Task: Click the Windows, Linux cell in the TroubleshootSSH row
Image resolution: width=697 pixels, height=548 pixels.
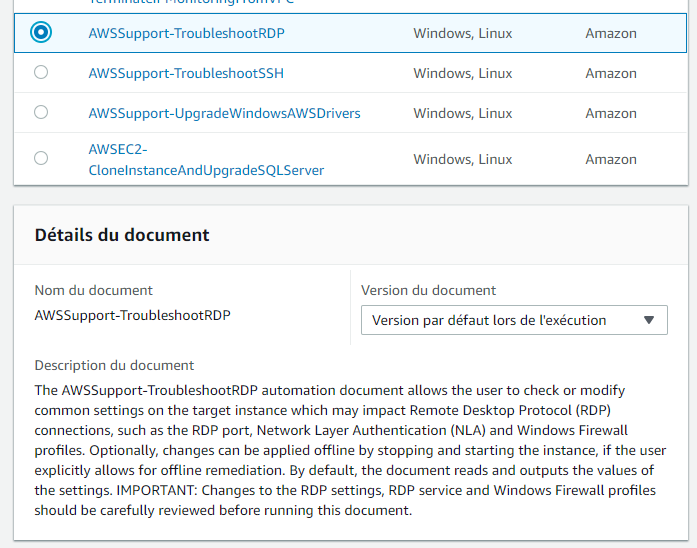Action: point(462,73)
